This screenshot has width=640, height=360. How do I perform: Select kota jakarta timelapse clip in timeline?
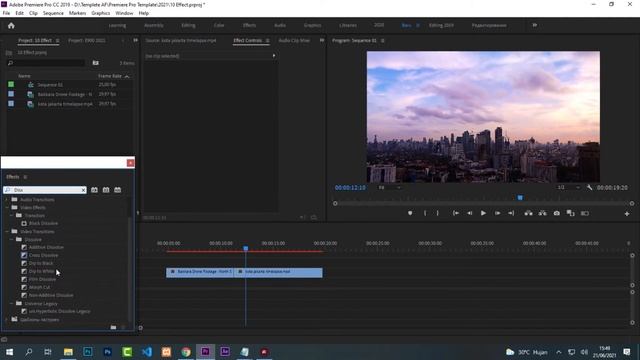tap(278, 272)
